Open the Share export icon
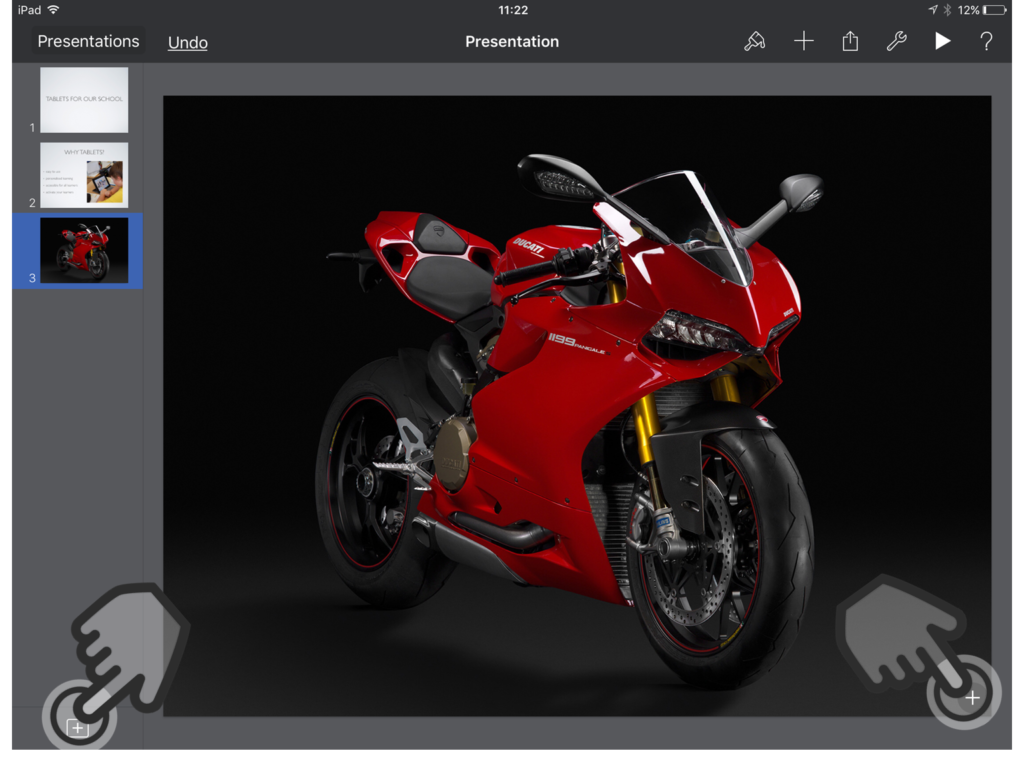The height and width of the screenshot is (777, 1024). pos(850,41)
